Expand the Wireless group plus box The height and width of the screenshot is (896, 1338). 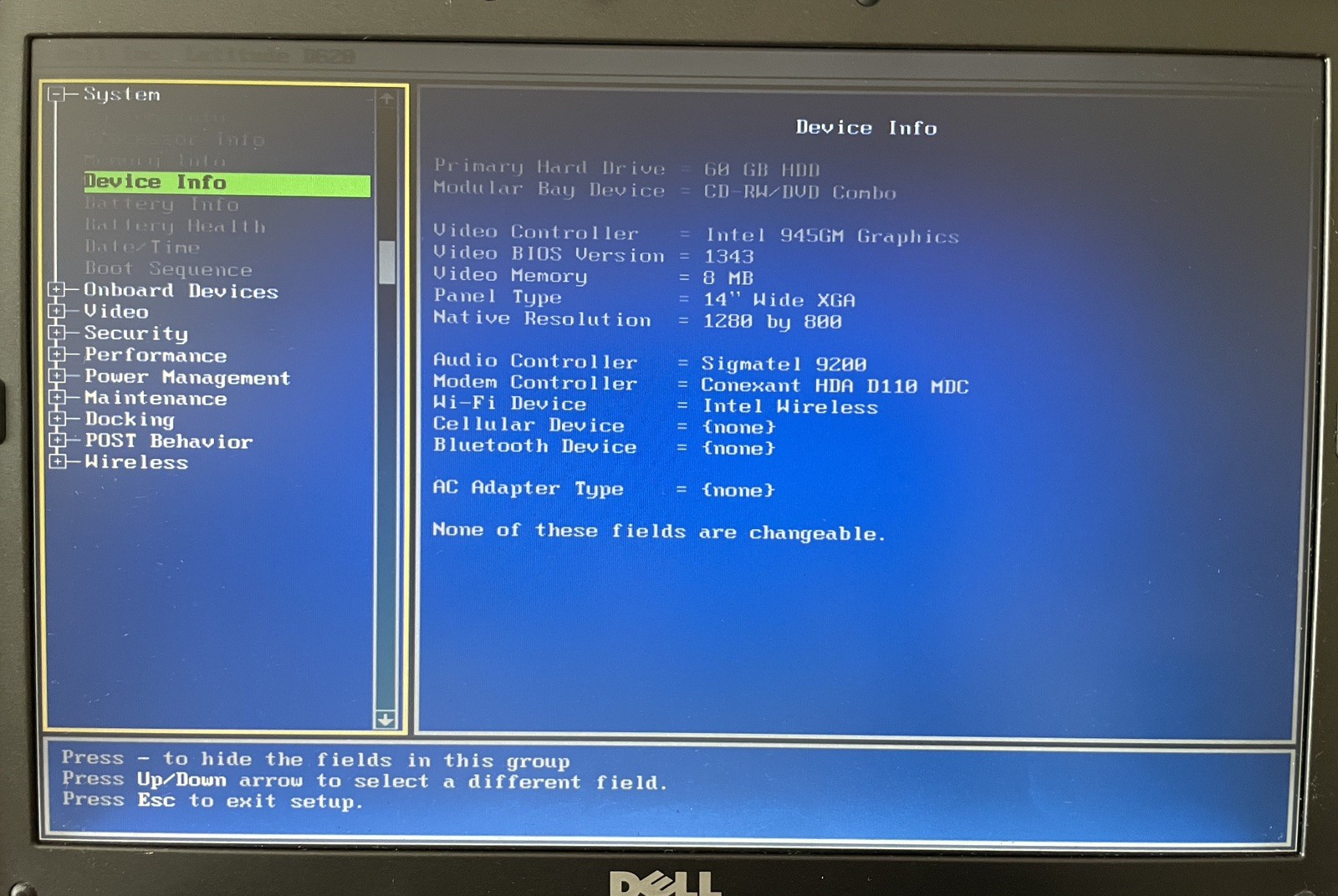pyautogui.click(x=57, y=461)
